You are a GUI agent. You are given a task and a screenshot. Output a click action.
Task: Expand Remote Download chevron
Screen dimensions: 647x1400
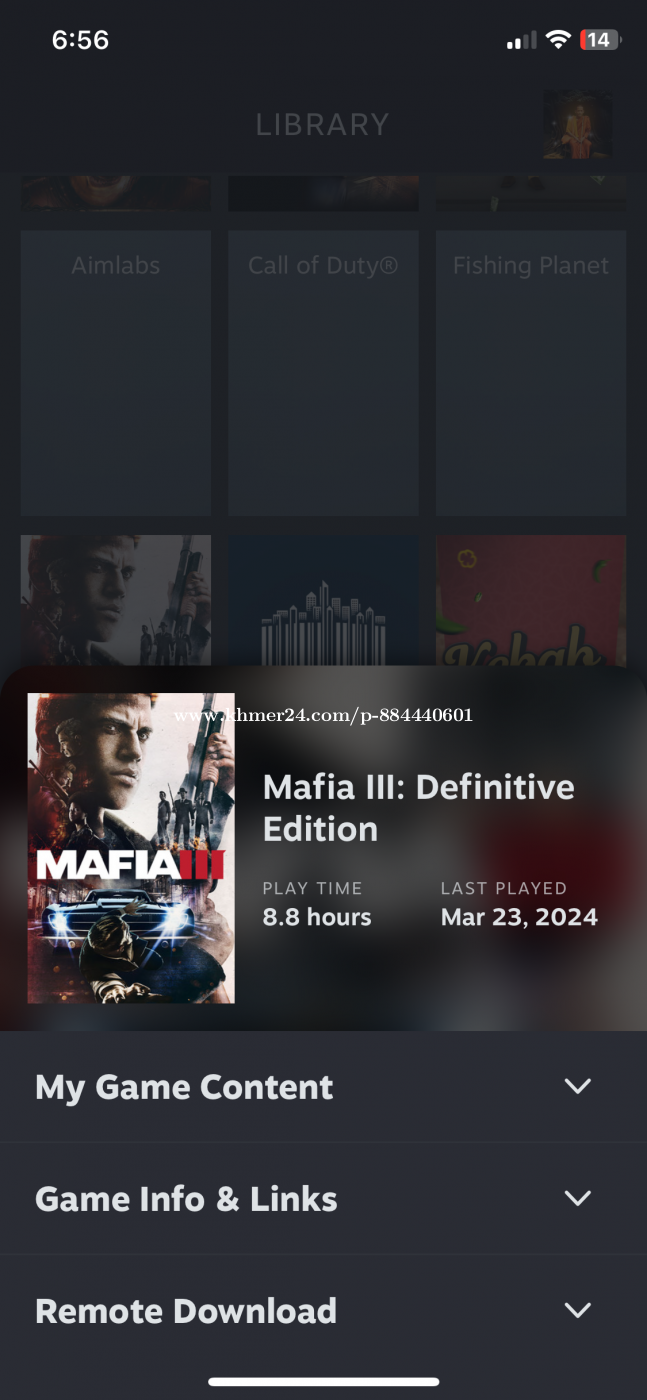pos(578,1310)
